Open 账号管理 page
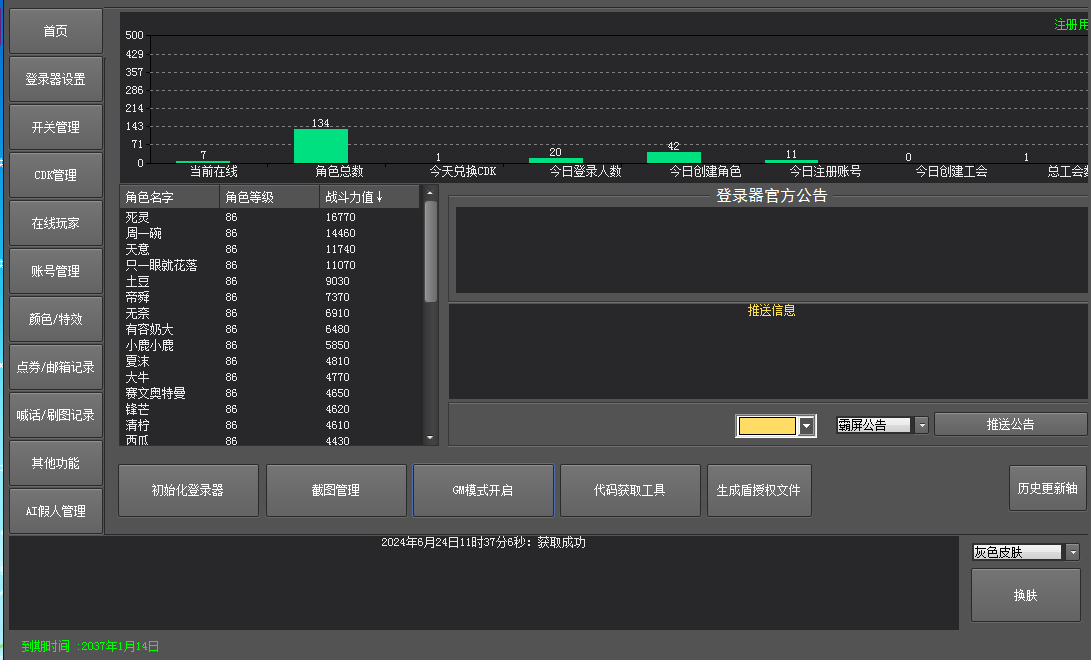Screen dimensions: 1091x660 click(x=56, y=272)
